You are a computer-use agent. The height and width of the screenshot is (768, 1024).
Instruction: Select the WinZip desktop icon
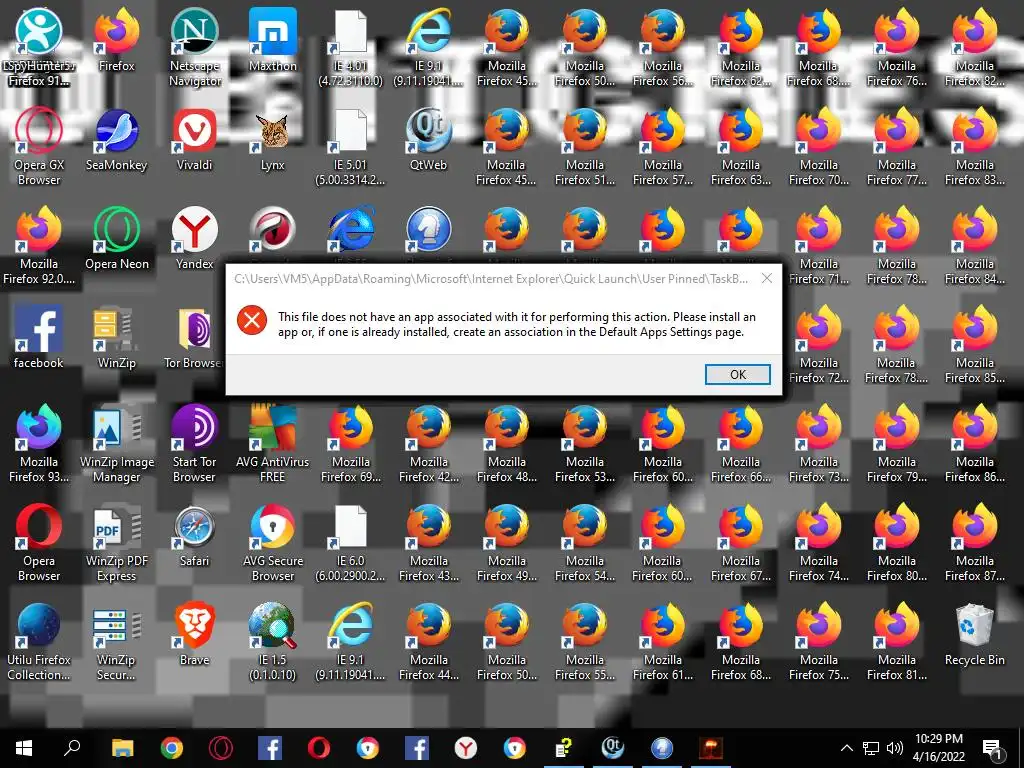click(x=116, y=338)
